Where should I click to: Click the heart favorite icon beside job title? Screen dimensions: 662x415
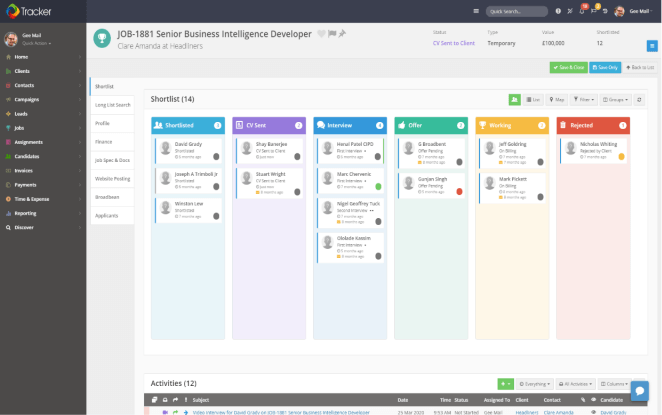pos(321,33)
